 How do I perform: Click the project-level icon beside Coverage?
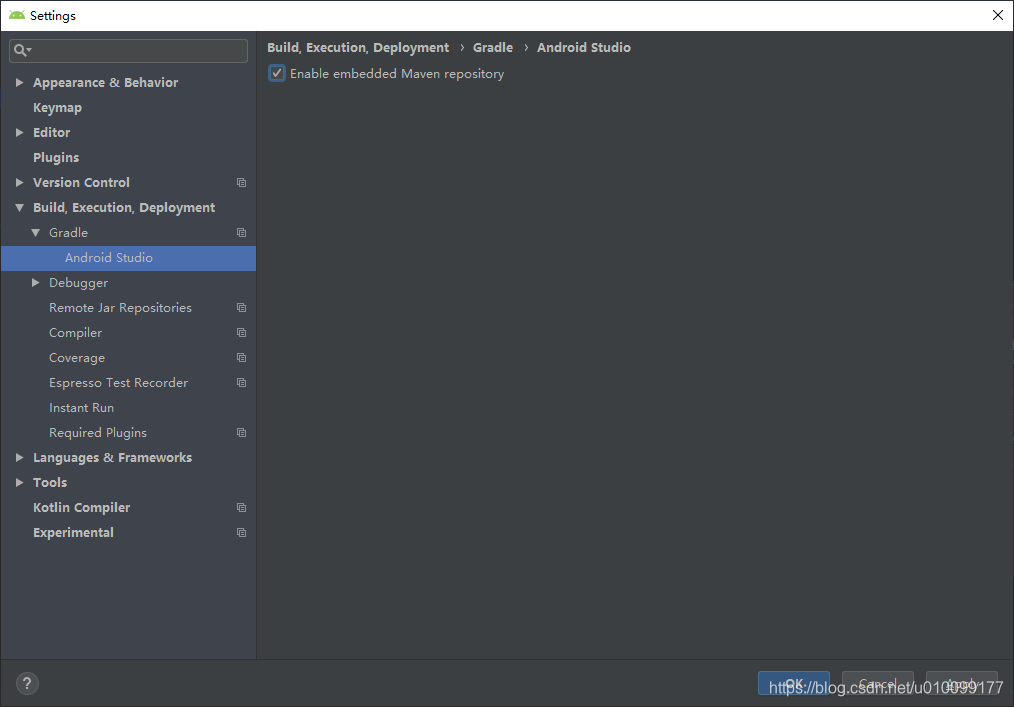pyautogui.click(x=241, y=358)
